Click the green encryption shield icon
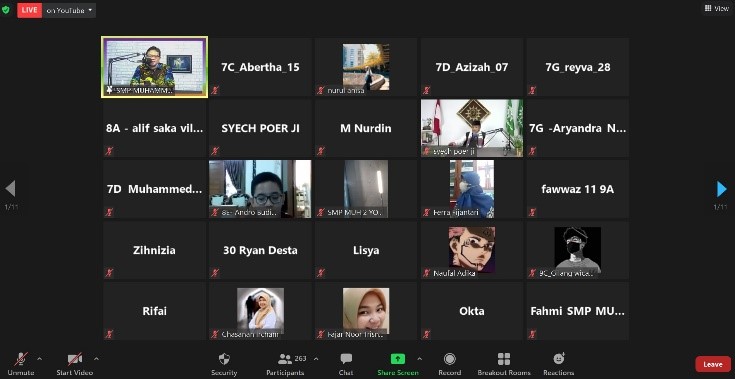 [6, 10]
